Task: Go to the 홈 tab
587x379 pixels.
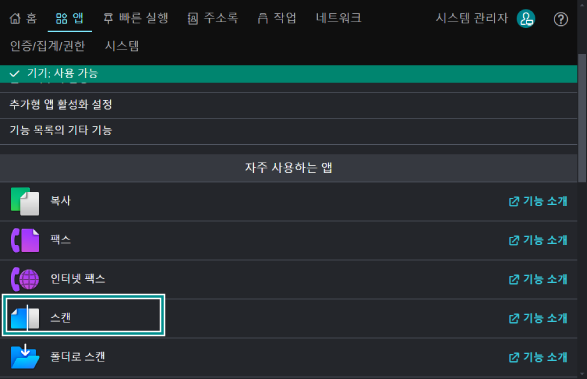Action: [23, 18]
